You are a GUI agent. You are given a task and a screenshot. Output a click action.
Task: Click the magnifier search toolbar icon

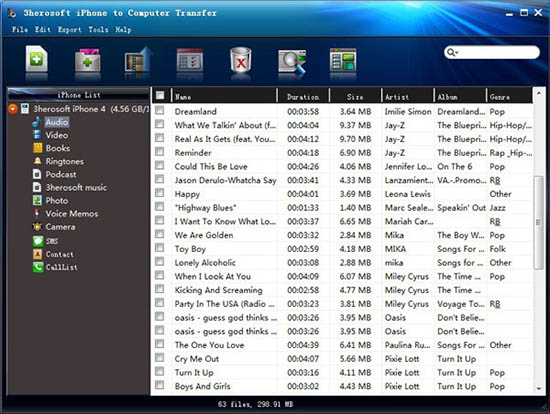click(292, 61)
